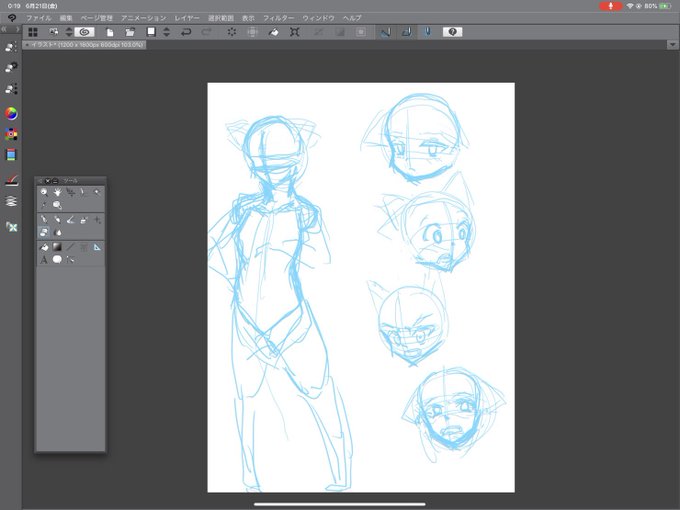
Task: Open the 編集 (Edit) menu
Action: click(66, 18)
